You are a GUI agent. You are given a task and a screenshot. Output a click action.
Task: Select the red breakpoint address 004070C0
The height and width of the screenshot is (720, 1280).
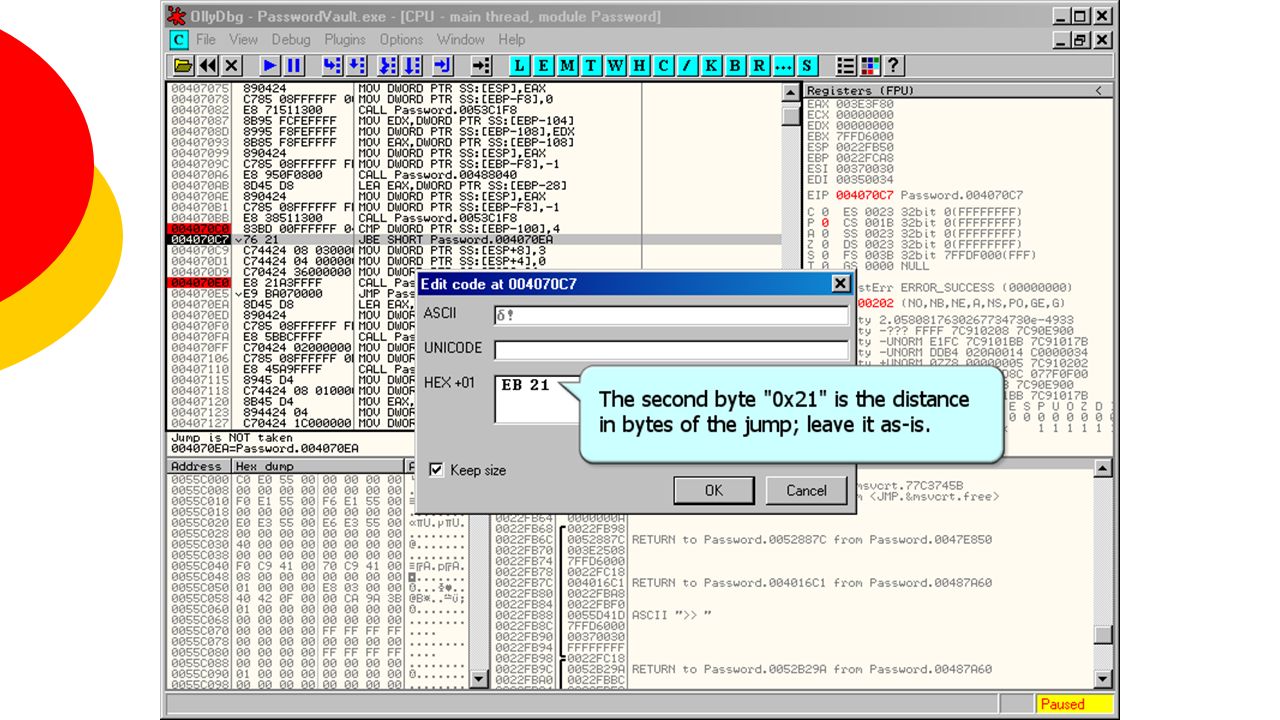point(200,229)
